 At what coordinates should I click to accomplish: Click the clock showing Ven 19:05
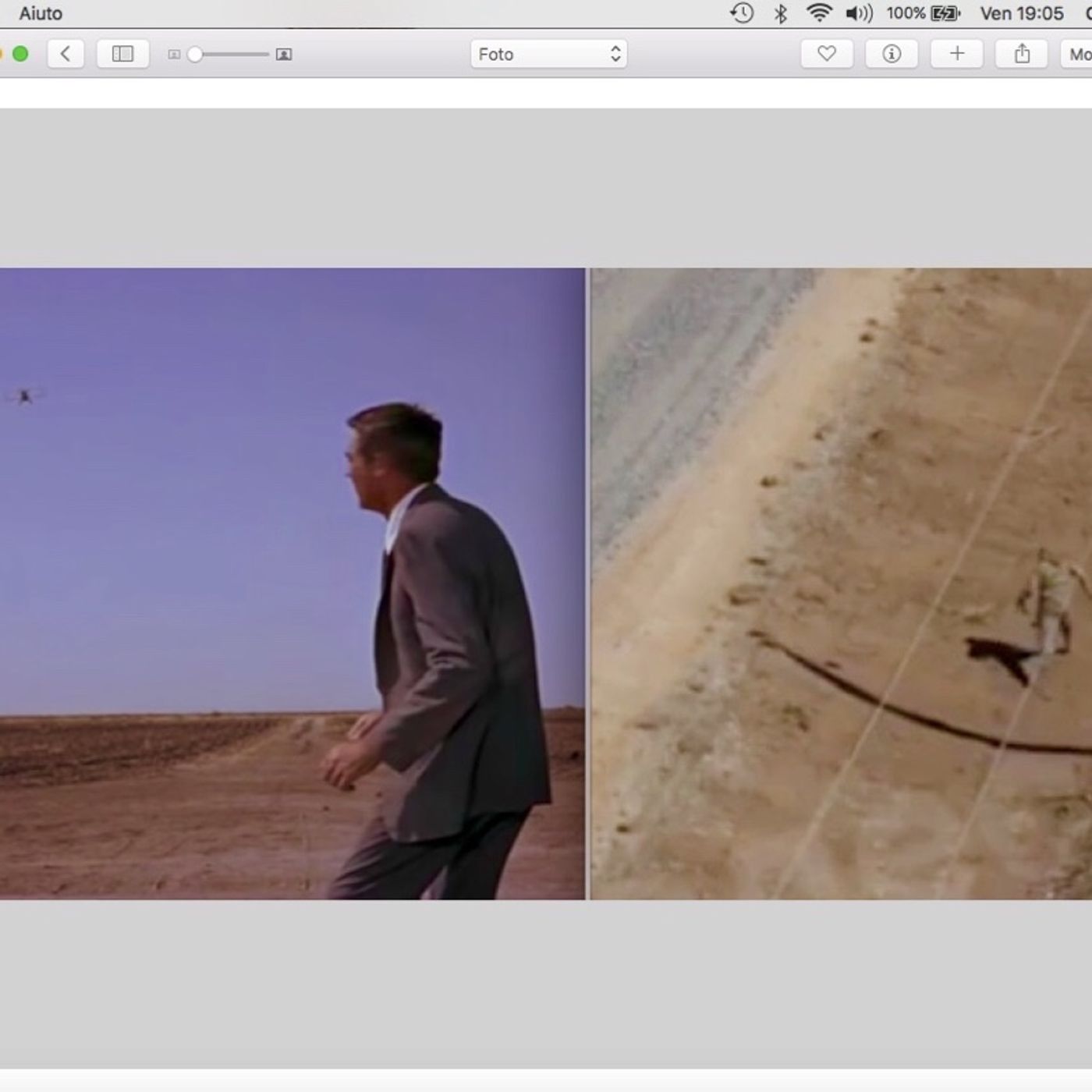click(1022, 13)
